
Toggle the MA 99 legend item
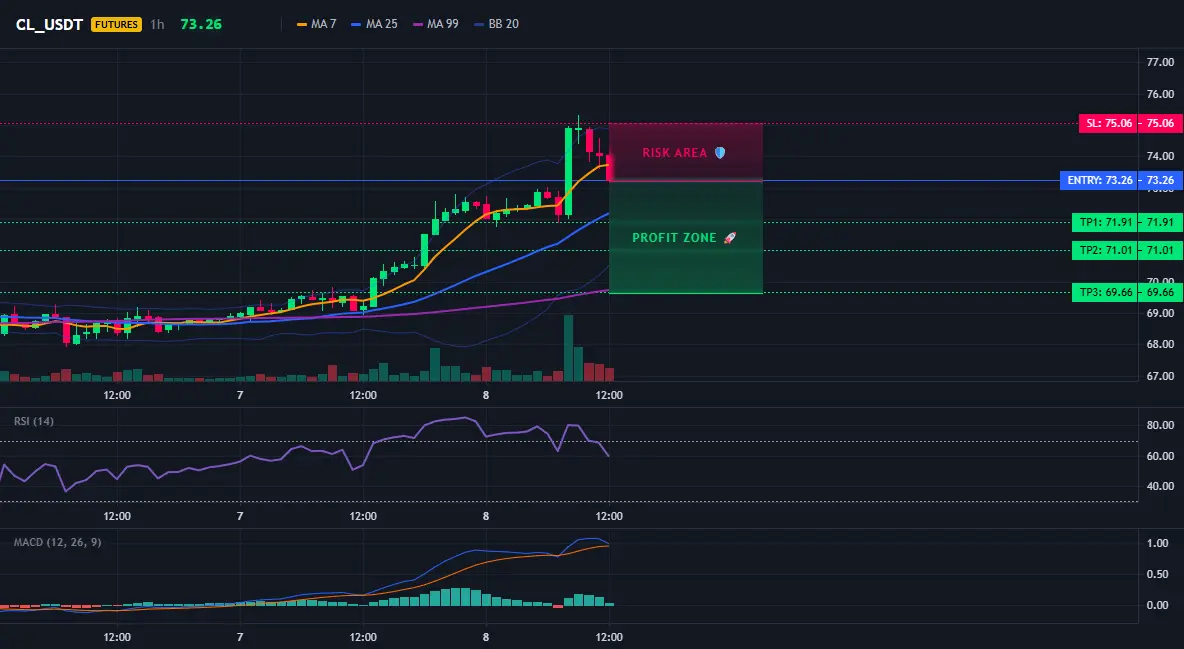pos(436,24)
